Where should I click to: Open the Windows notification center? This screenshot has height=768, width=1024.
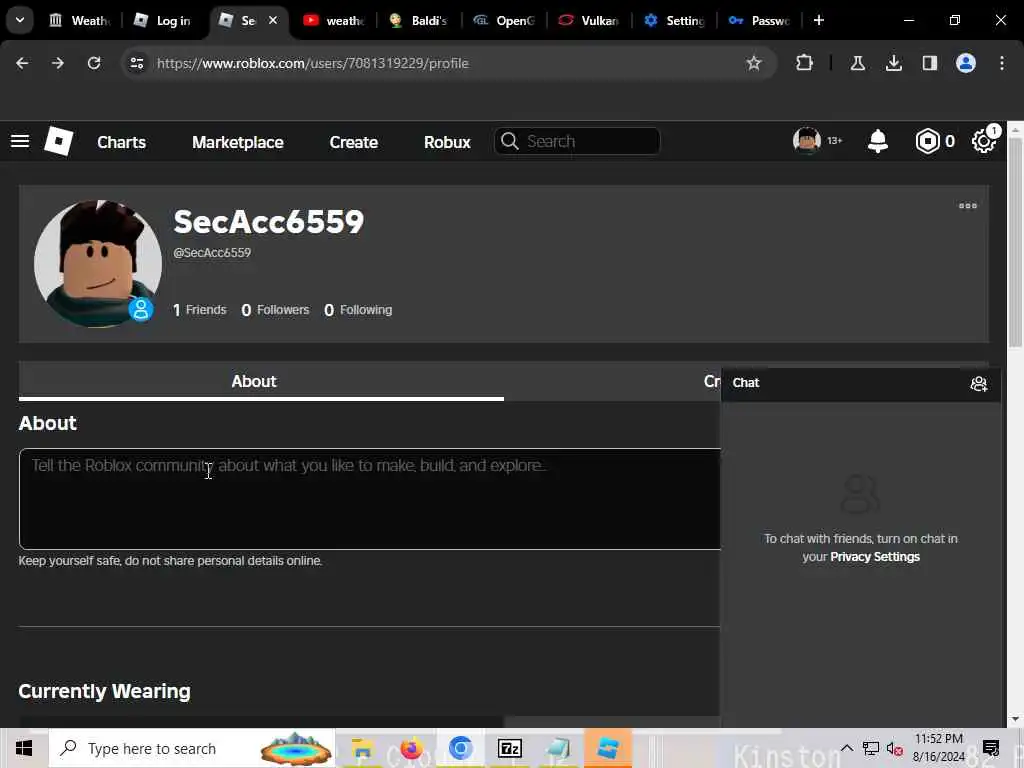click(x=991, y=748)
